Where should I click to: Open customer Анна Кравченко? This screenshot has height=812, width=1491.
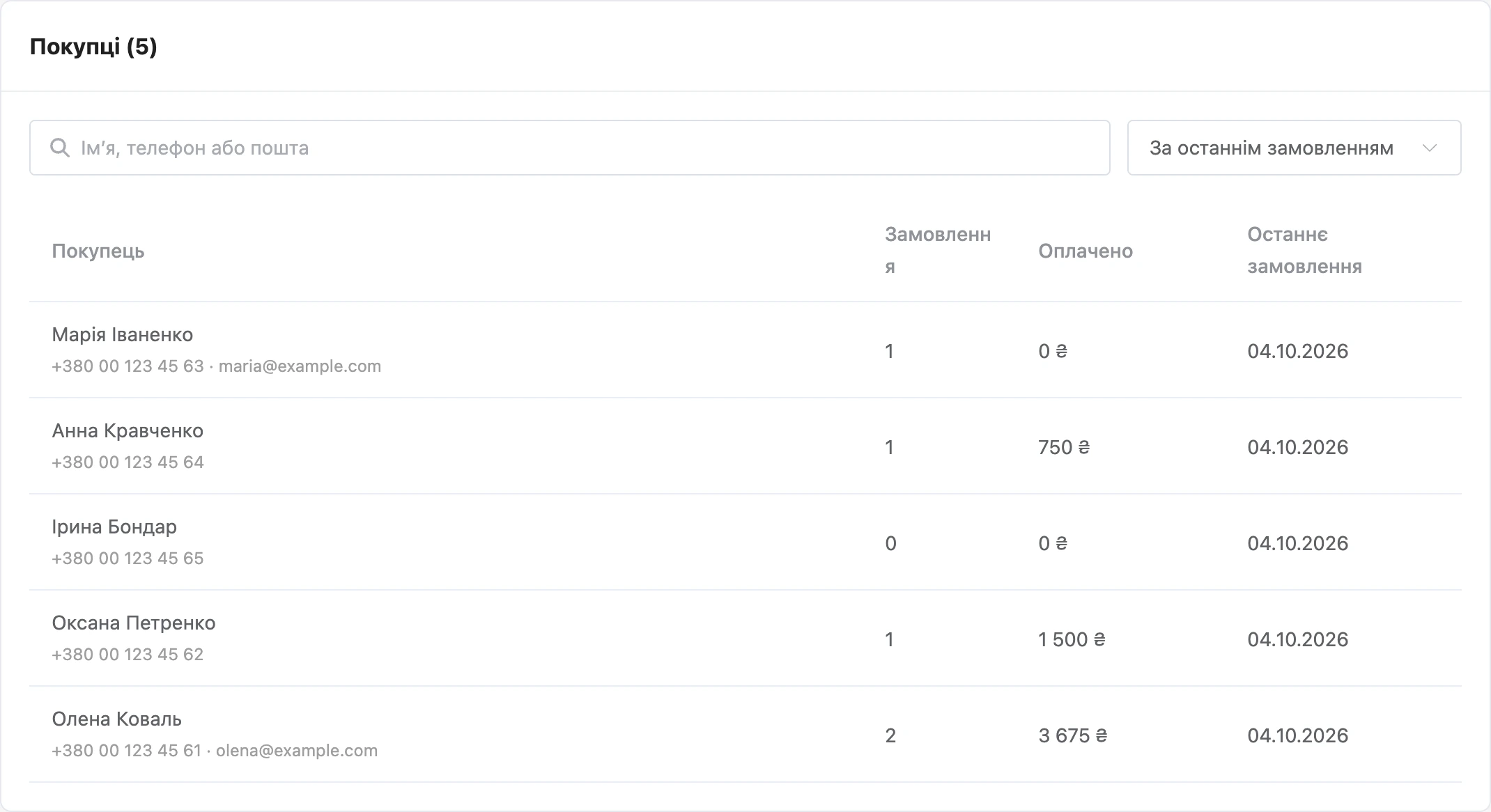click(745, 446)
